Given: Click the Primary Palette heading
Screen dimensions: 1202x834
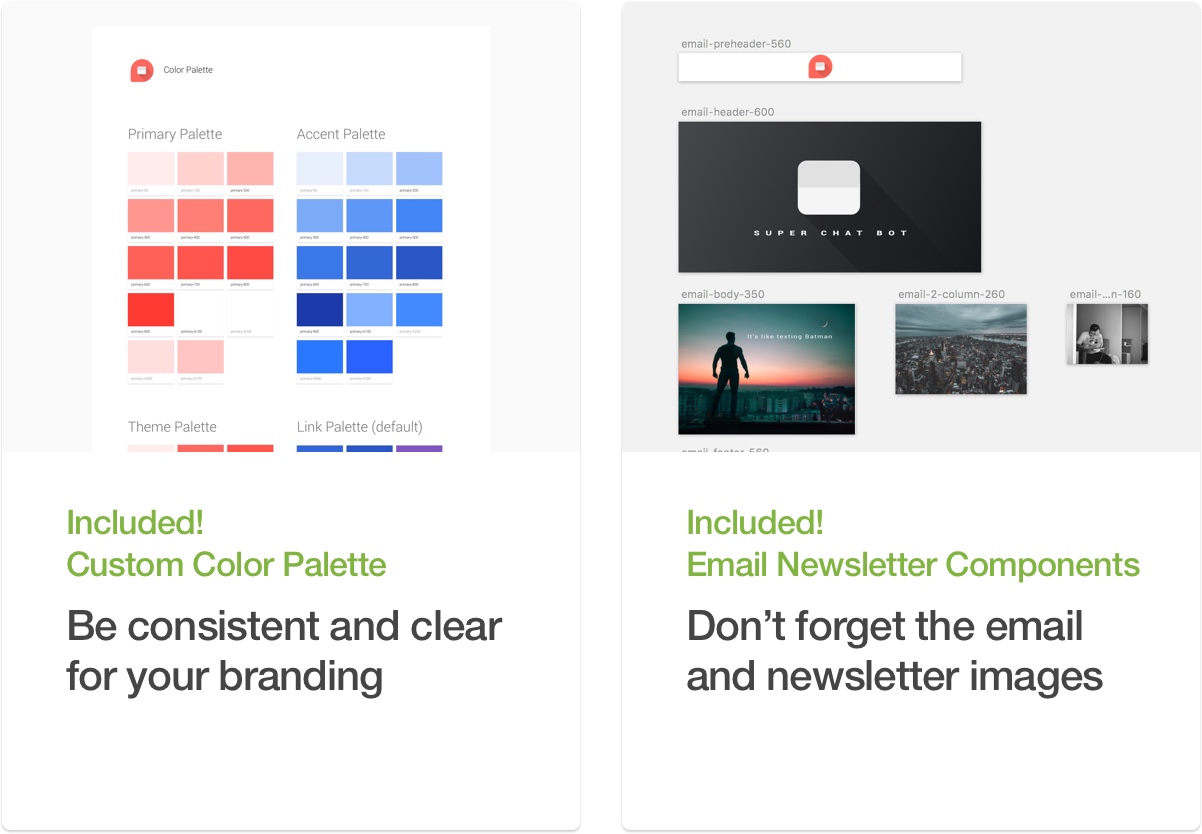Looking at the screenshot, I should tap(175, 134).
